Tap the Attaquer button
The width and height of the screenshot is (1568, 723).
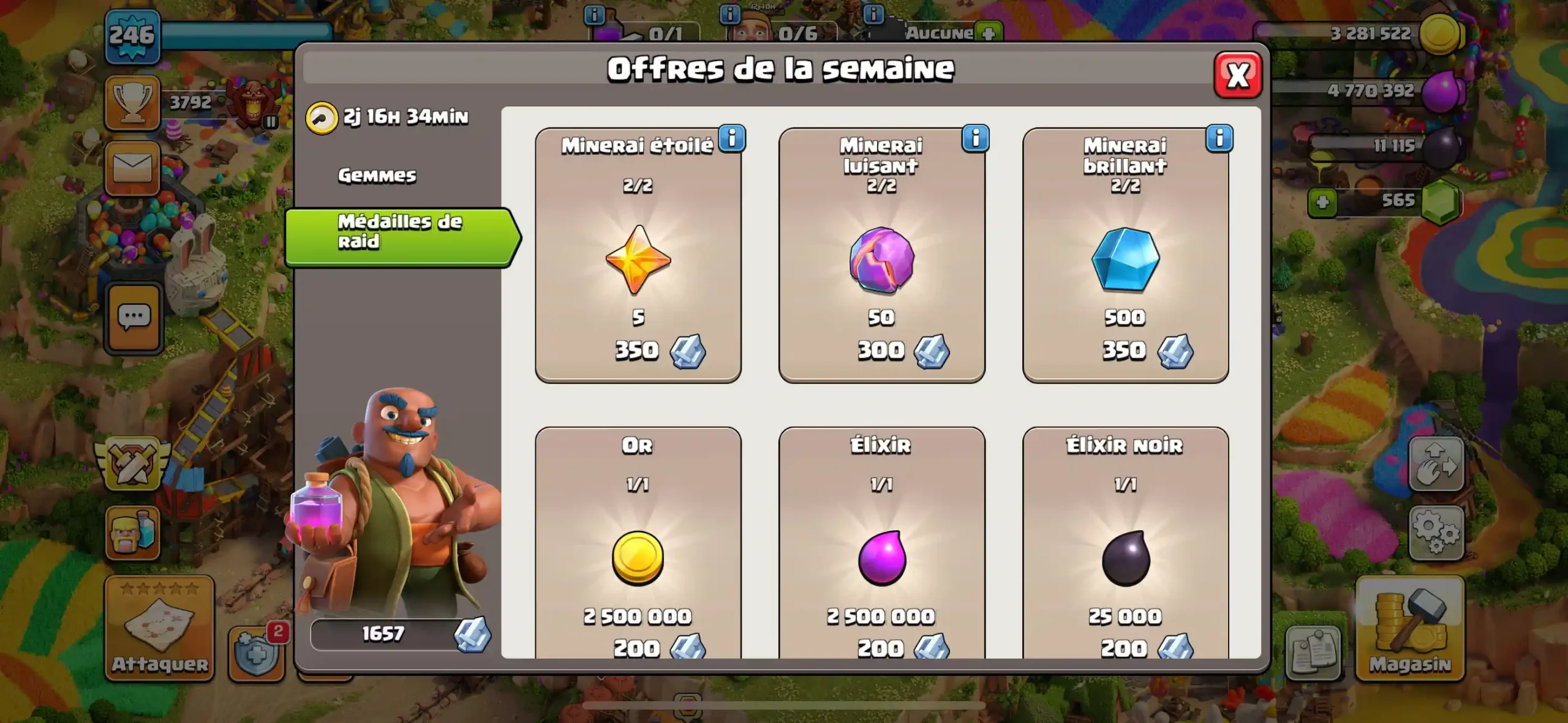pos(159,628)
